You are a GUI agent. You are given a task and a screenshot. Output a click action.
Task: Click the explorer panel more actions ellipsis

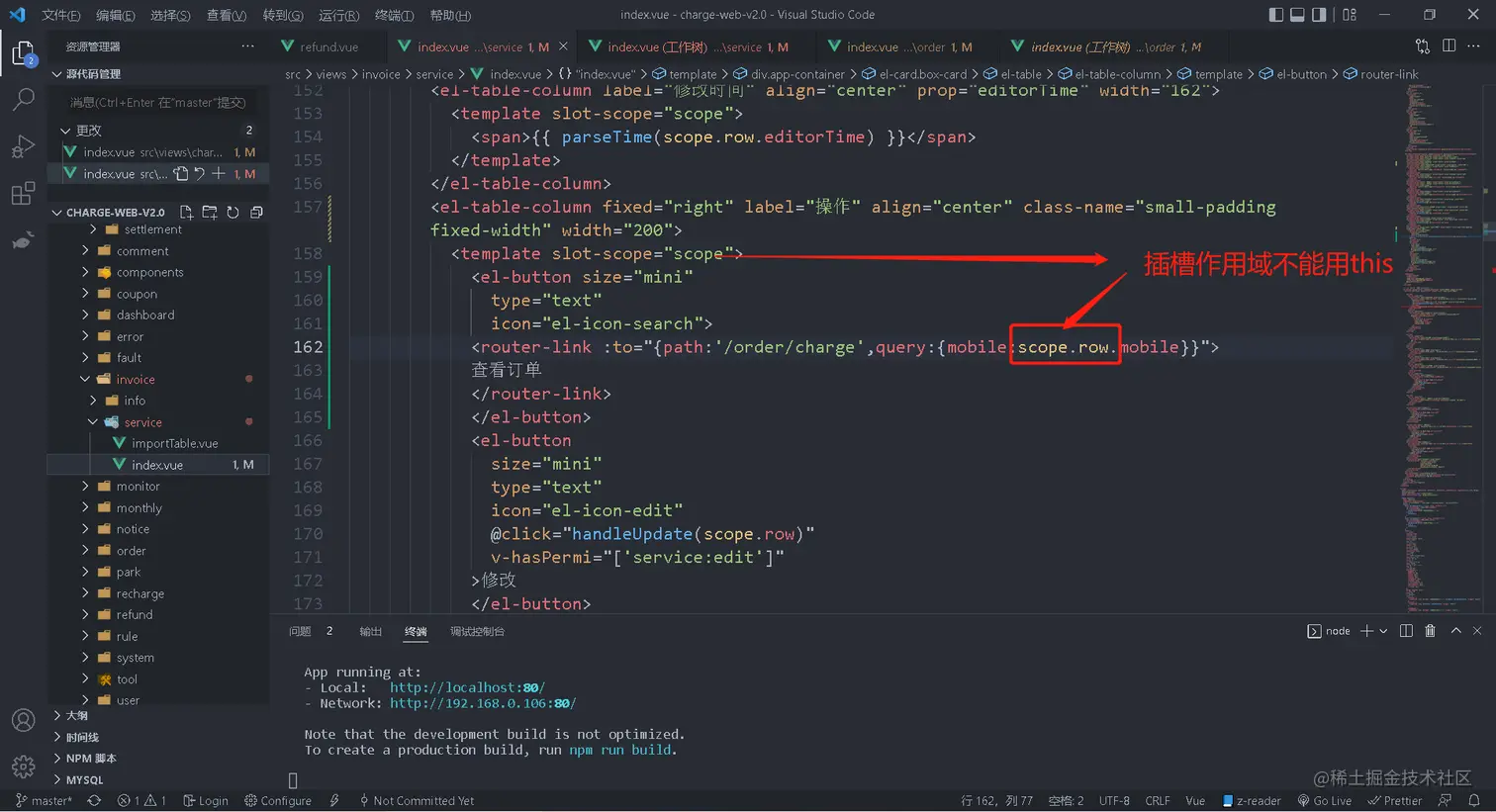pyautogui.click(x=247, y=46)
